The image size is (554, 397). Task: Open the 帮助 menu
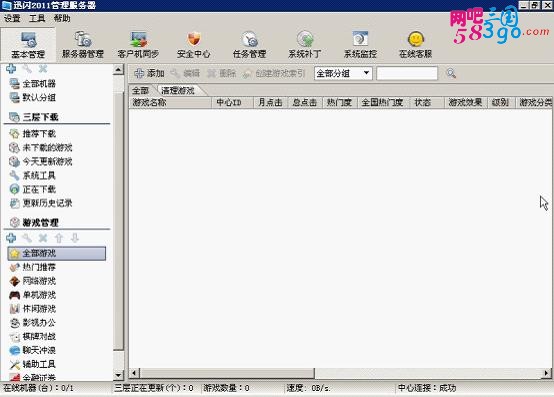62,18
